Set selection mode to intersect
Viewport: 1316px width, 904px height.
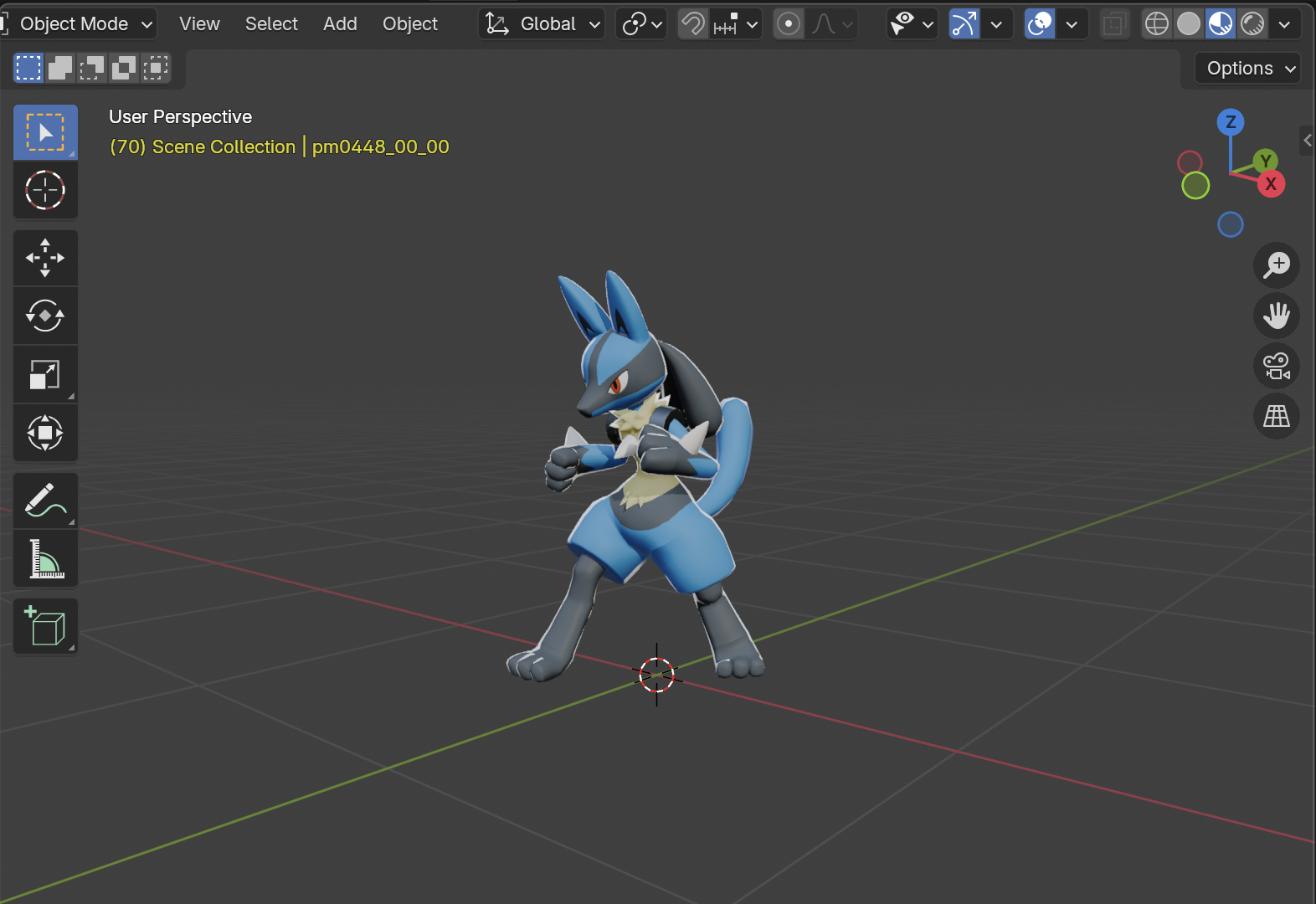(156, 68)
